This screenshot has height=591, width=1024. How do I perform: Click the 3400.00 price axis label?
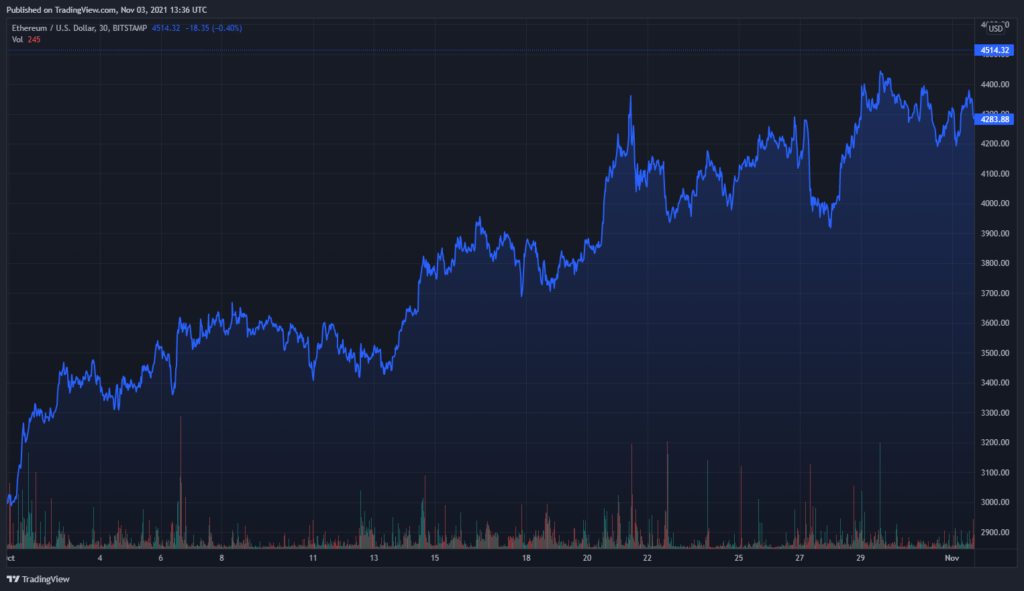pos(995,383)
